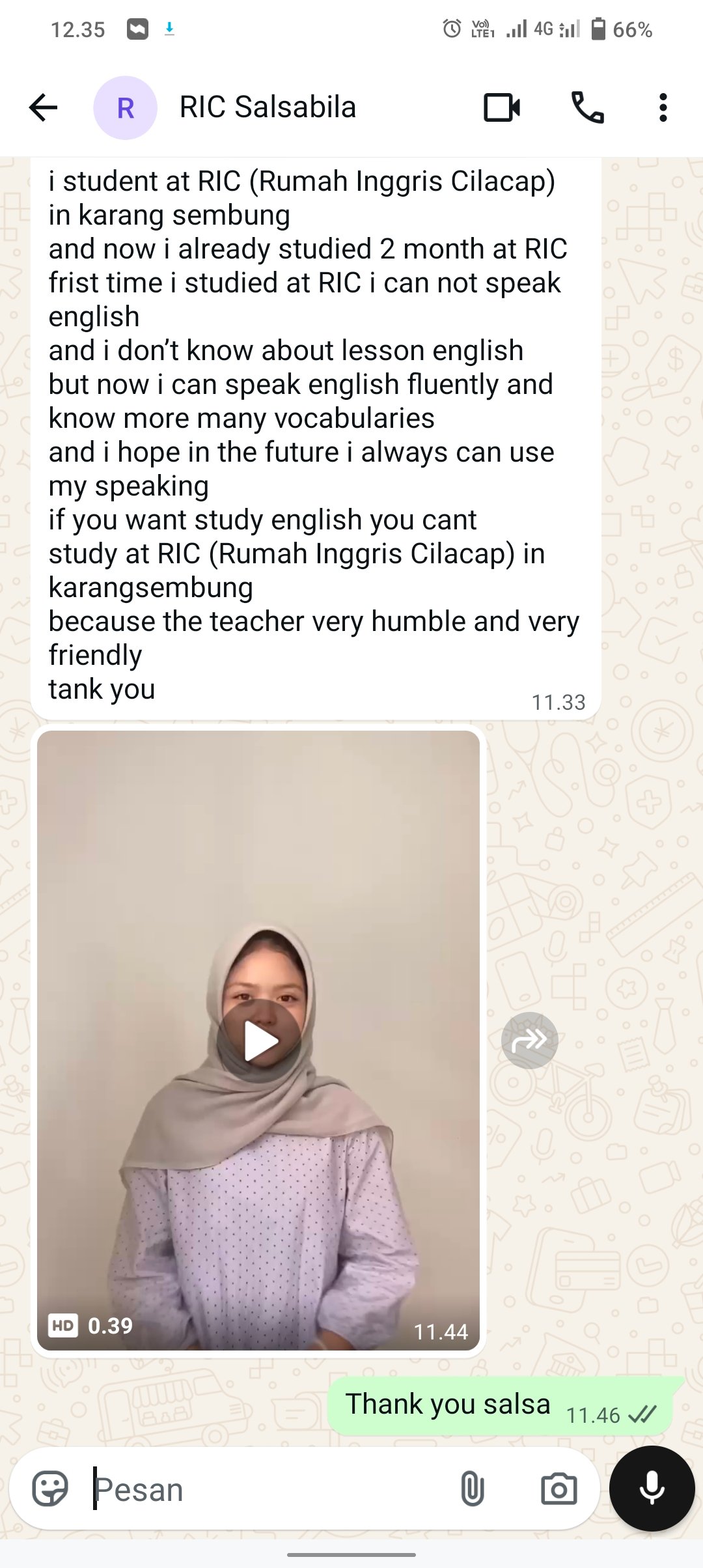703x1568 pixels.
Task: Tap the download notification icon
Action: (169, 29)
